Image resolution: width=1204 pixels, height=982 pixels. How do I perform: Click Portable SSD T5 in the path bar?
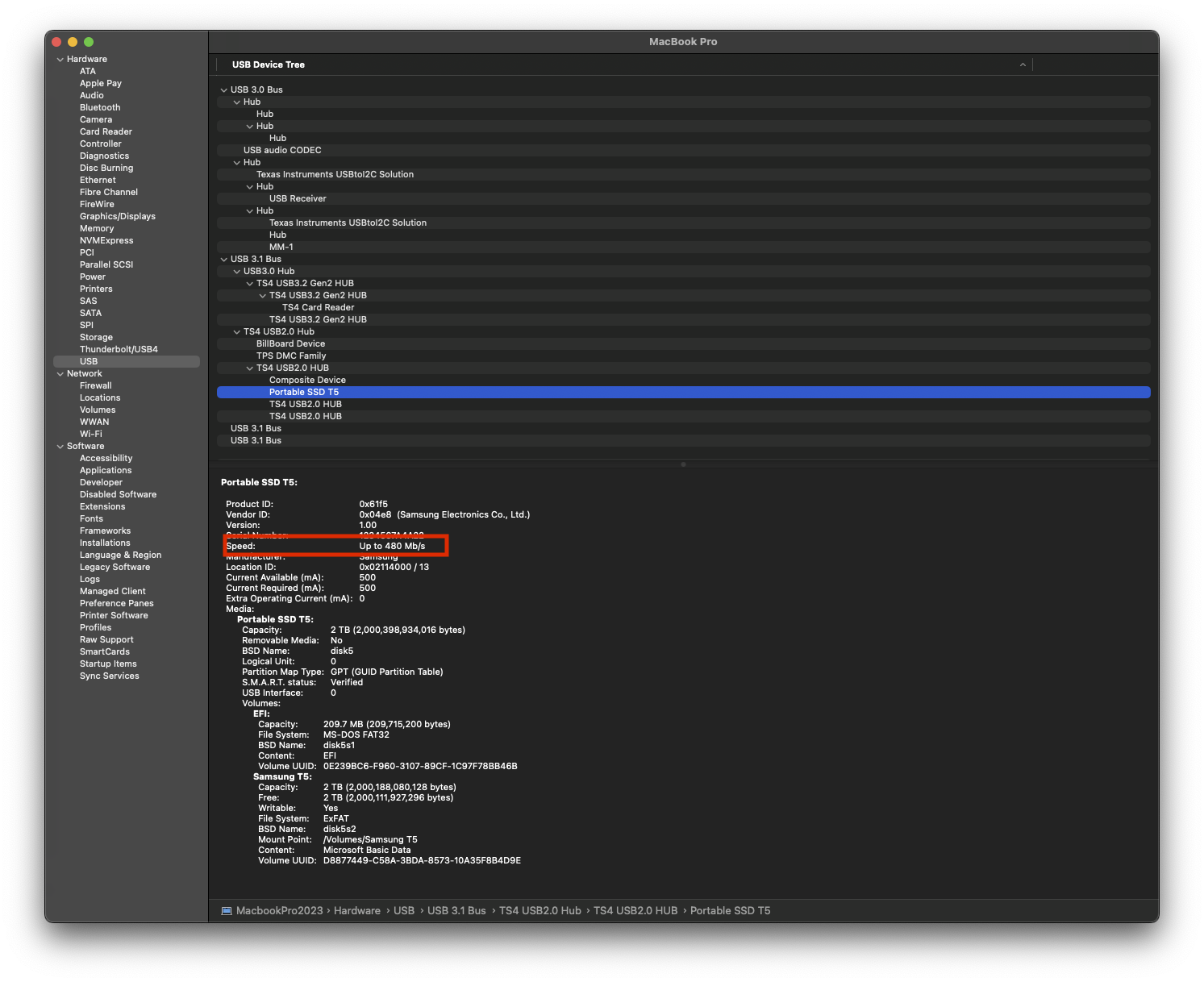click(731, 911)
